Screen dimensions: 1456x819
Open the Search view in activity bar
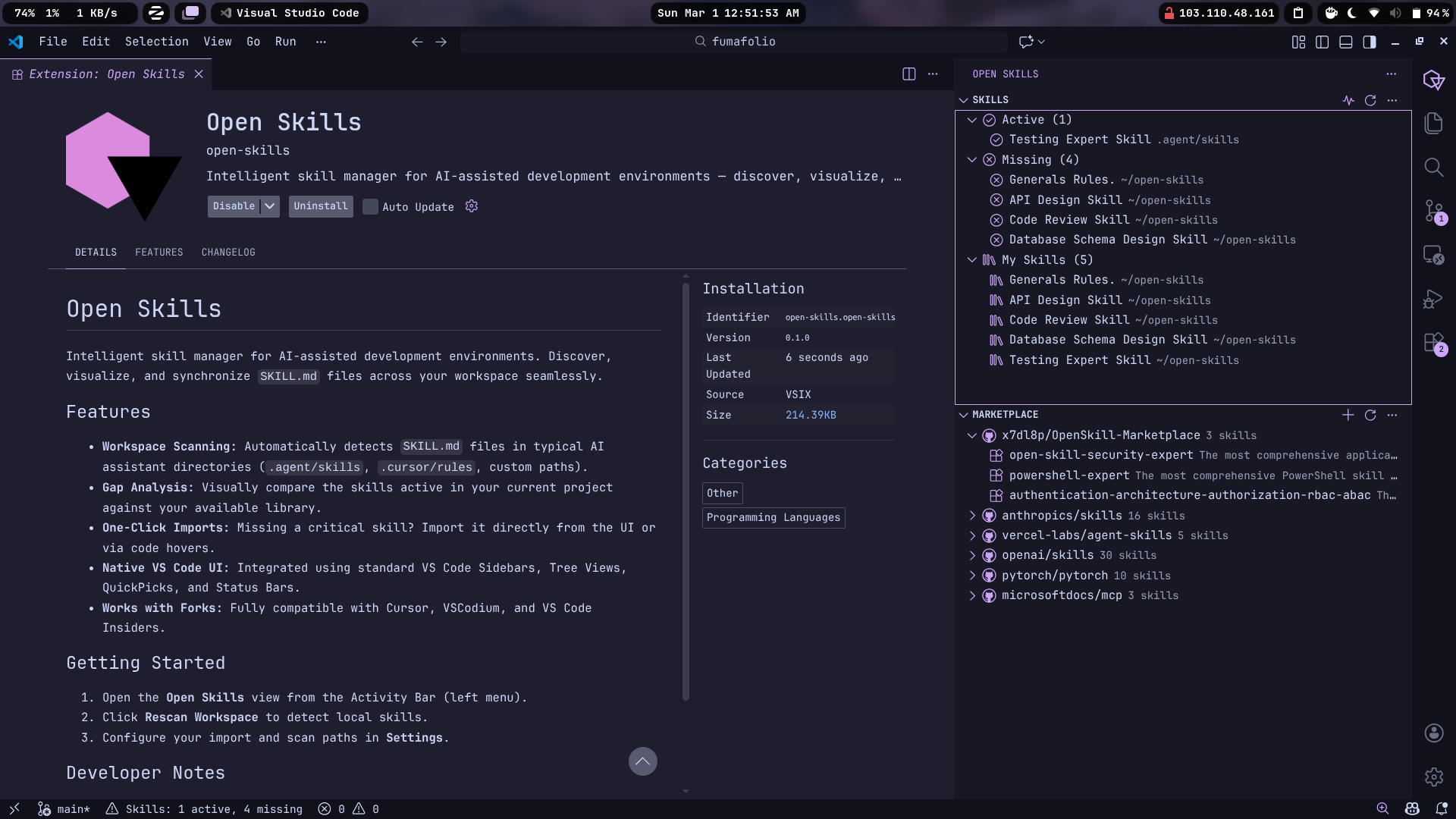tap(1433, 167)
